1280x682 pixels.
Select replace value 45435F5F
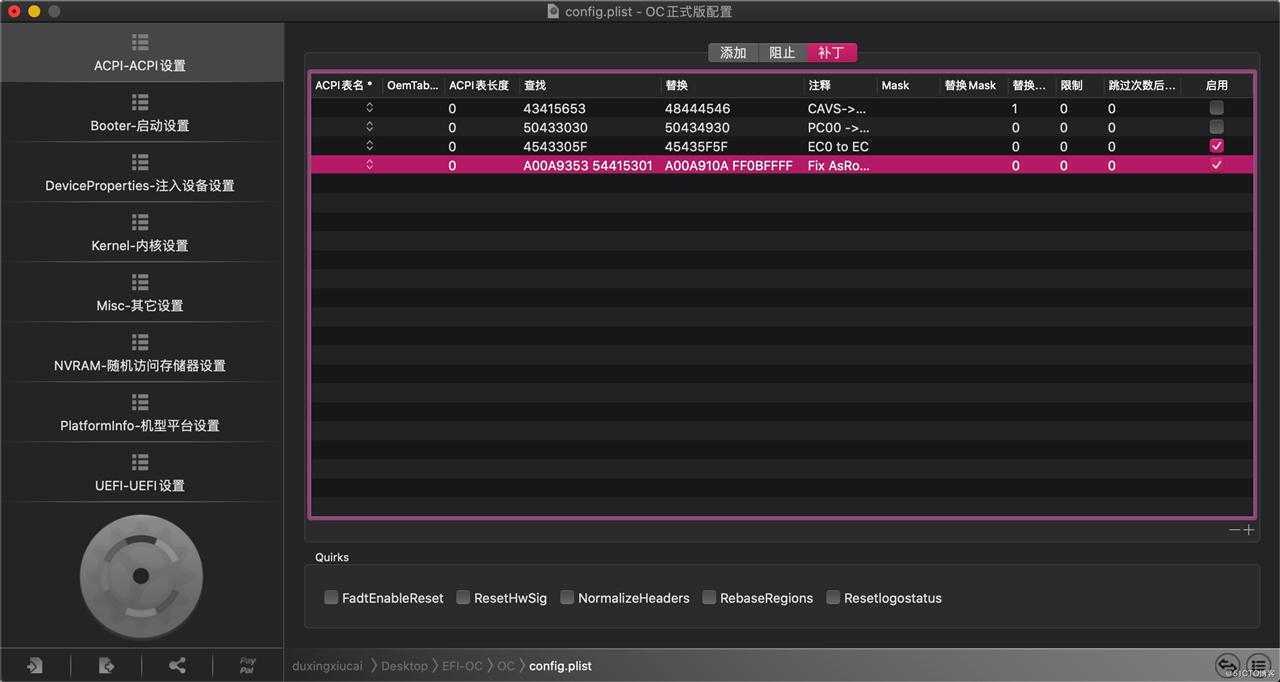[696, 146]
